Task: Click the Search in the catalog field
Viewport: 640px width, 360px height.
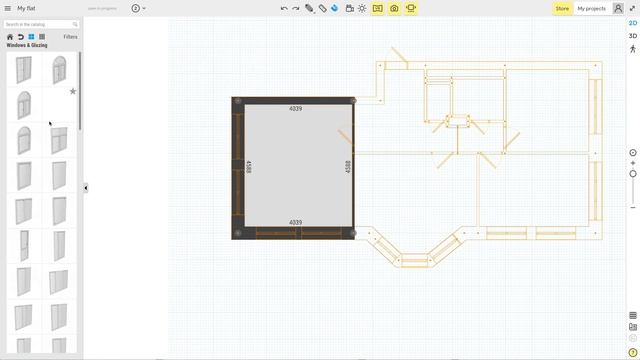Action: (41, 24)
